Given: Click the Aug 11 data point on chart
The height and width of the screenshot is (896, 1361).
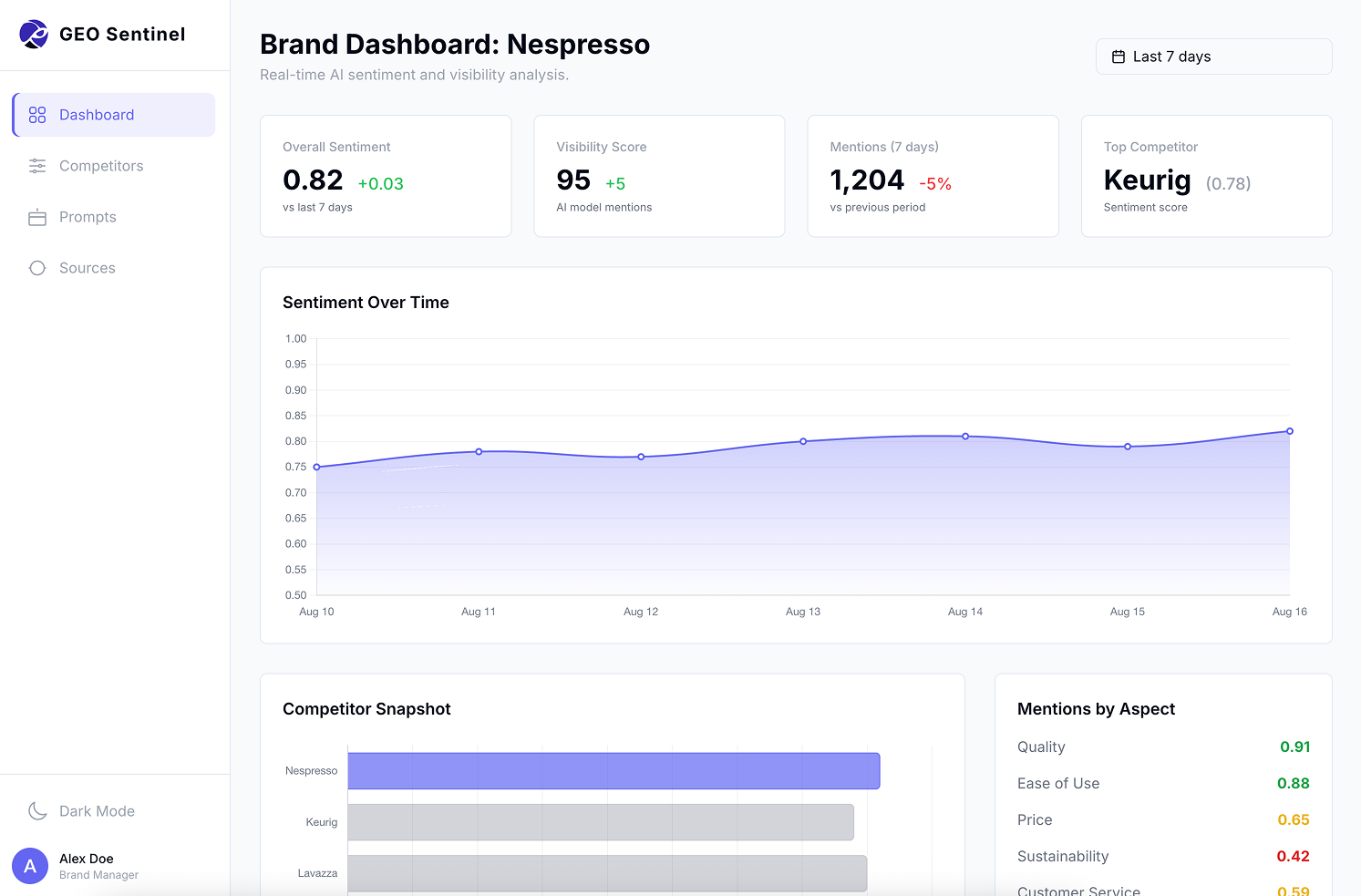Looking at the screenshot, I should (x=479, y=451).
